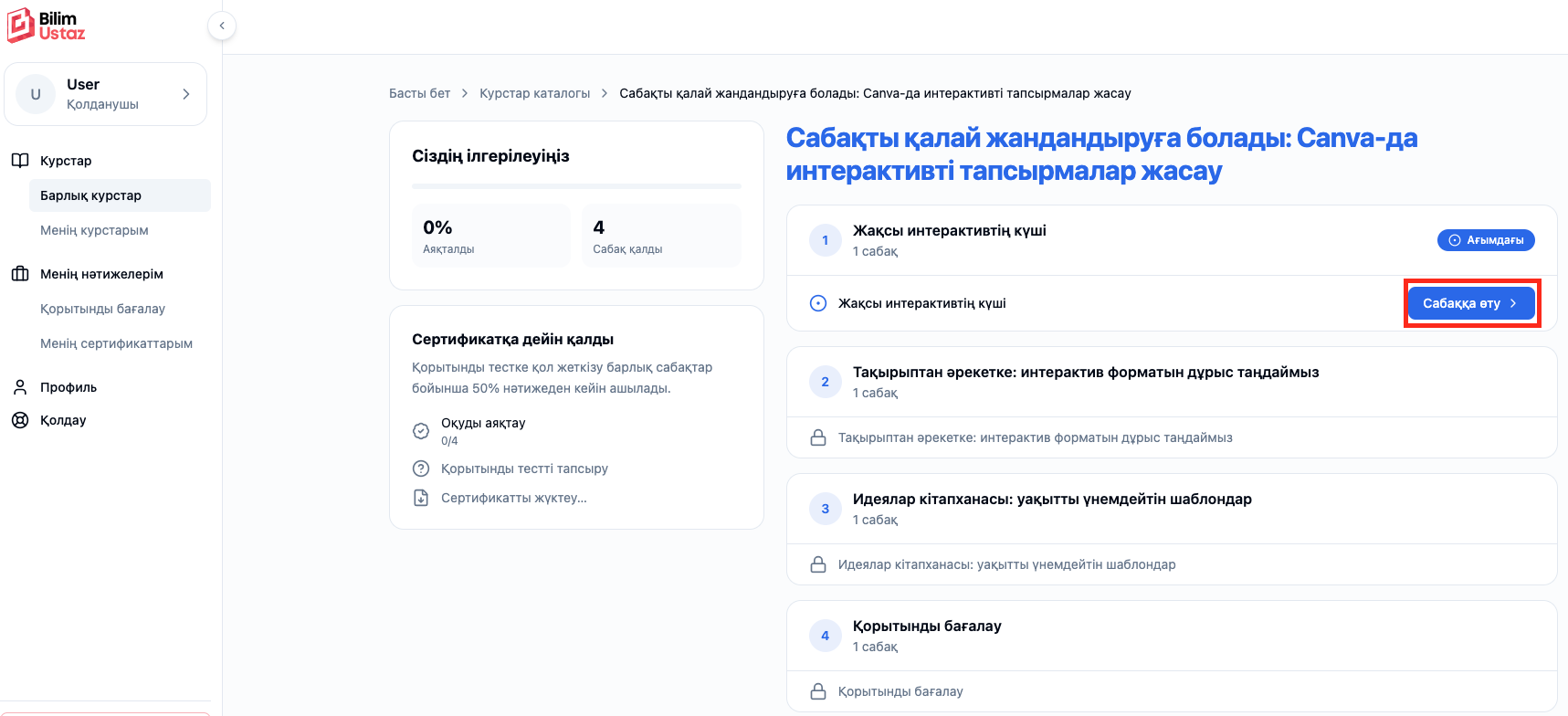Click the current course breadcrumb text
1568x716 pixels.
point(875,93)
